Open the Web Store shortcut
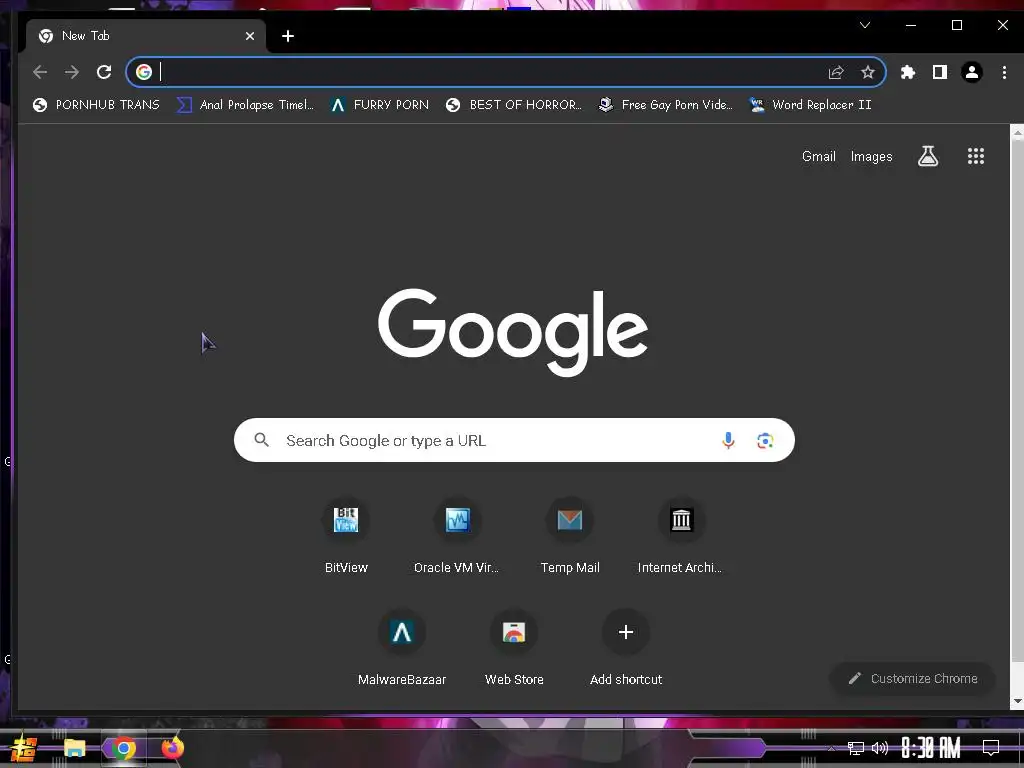This screenshot has width=1024, height=768. click(514, 648)
